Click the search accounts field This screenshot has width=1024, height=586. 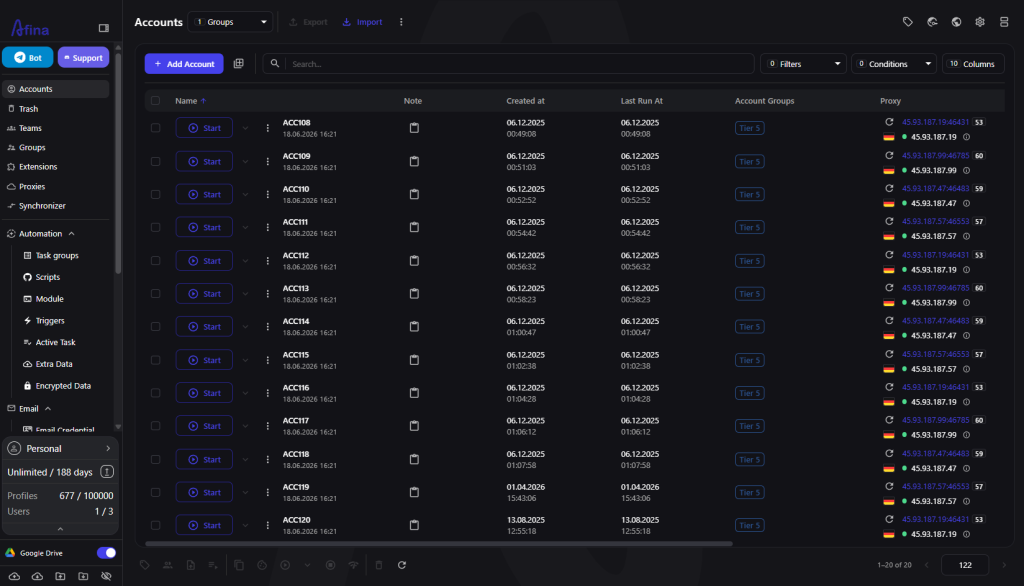pyautogui.click(x=508, y=63)
